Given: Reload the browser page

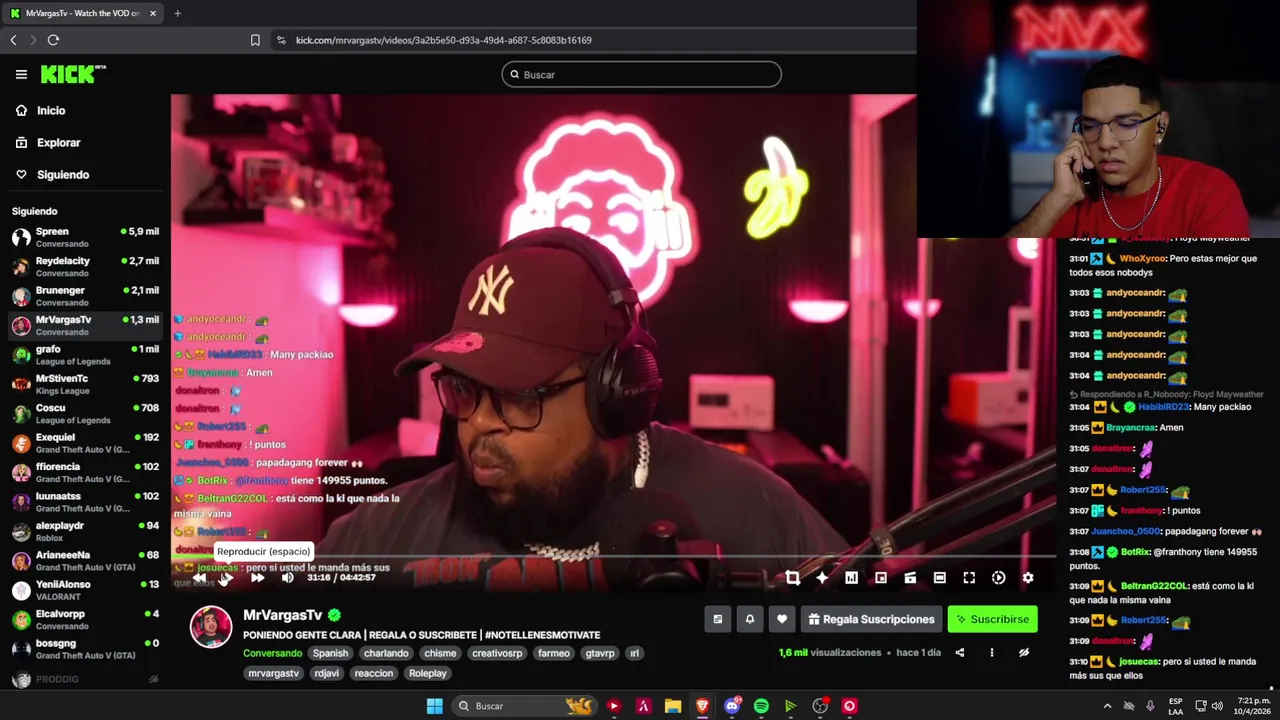Looking at the screenshot, I should pos(53,40).
